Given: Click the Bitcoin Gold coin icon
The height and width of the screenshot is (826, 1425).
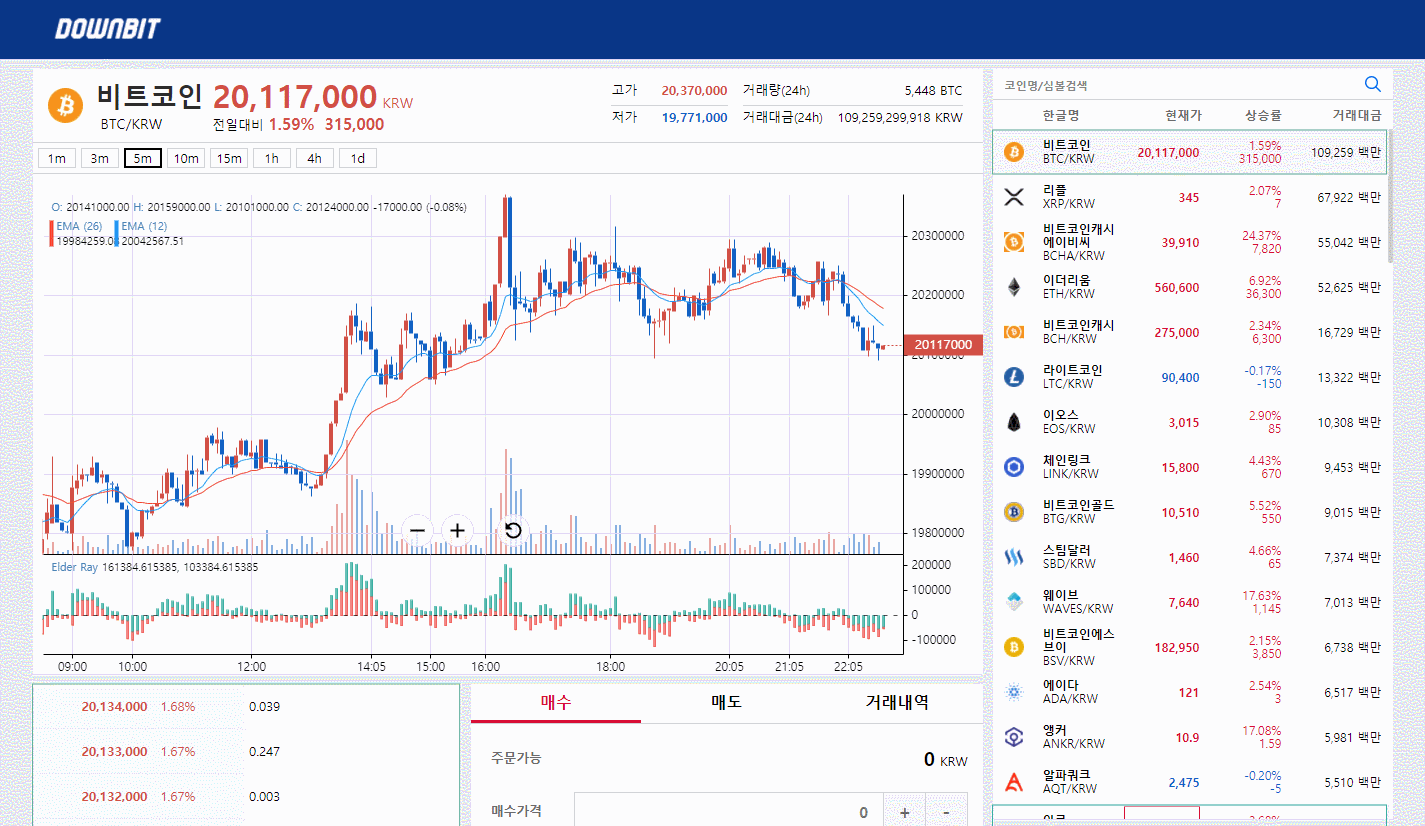Looking at the screenshot, I should (1014, 512).
